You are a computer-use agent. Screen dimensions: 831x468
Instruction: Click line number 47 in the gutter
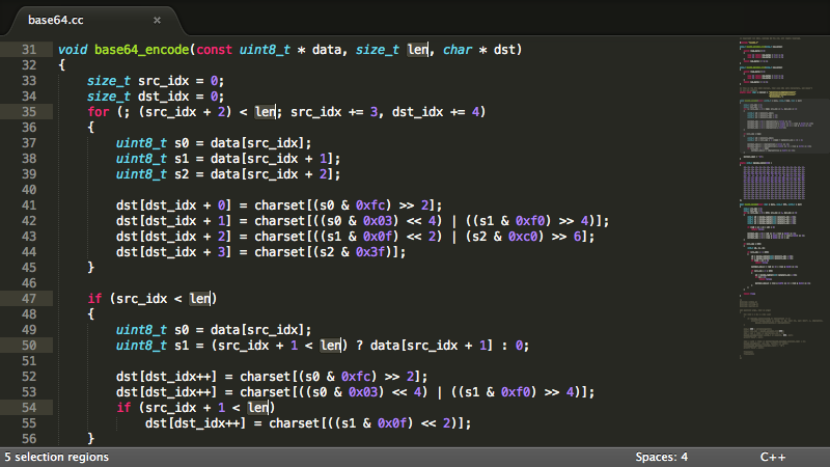(x=29, y=299)
